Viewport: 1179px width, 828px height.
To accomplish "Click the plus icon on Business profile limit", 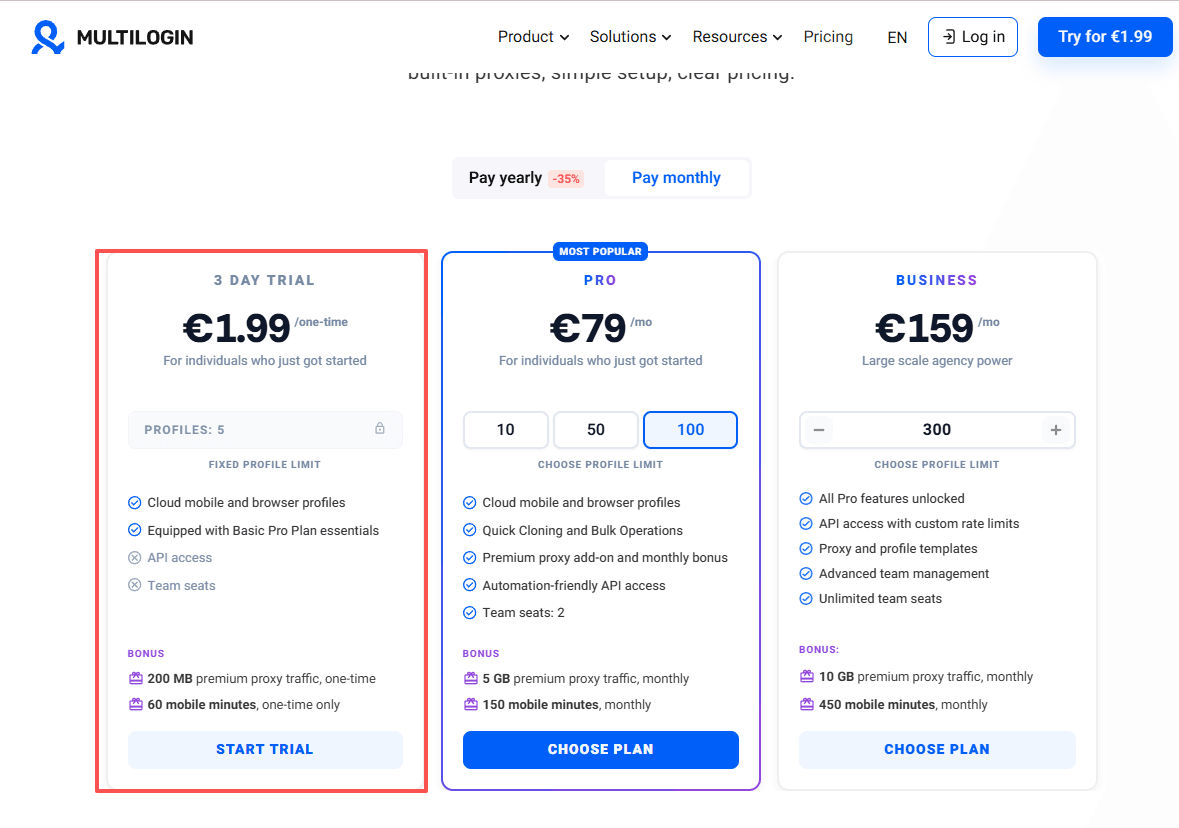I will click(1055, 430).
